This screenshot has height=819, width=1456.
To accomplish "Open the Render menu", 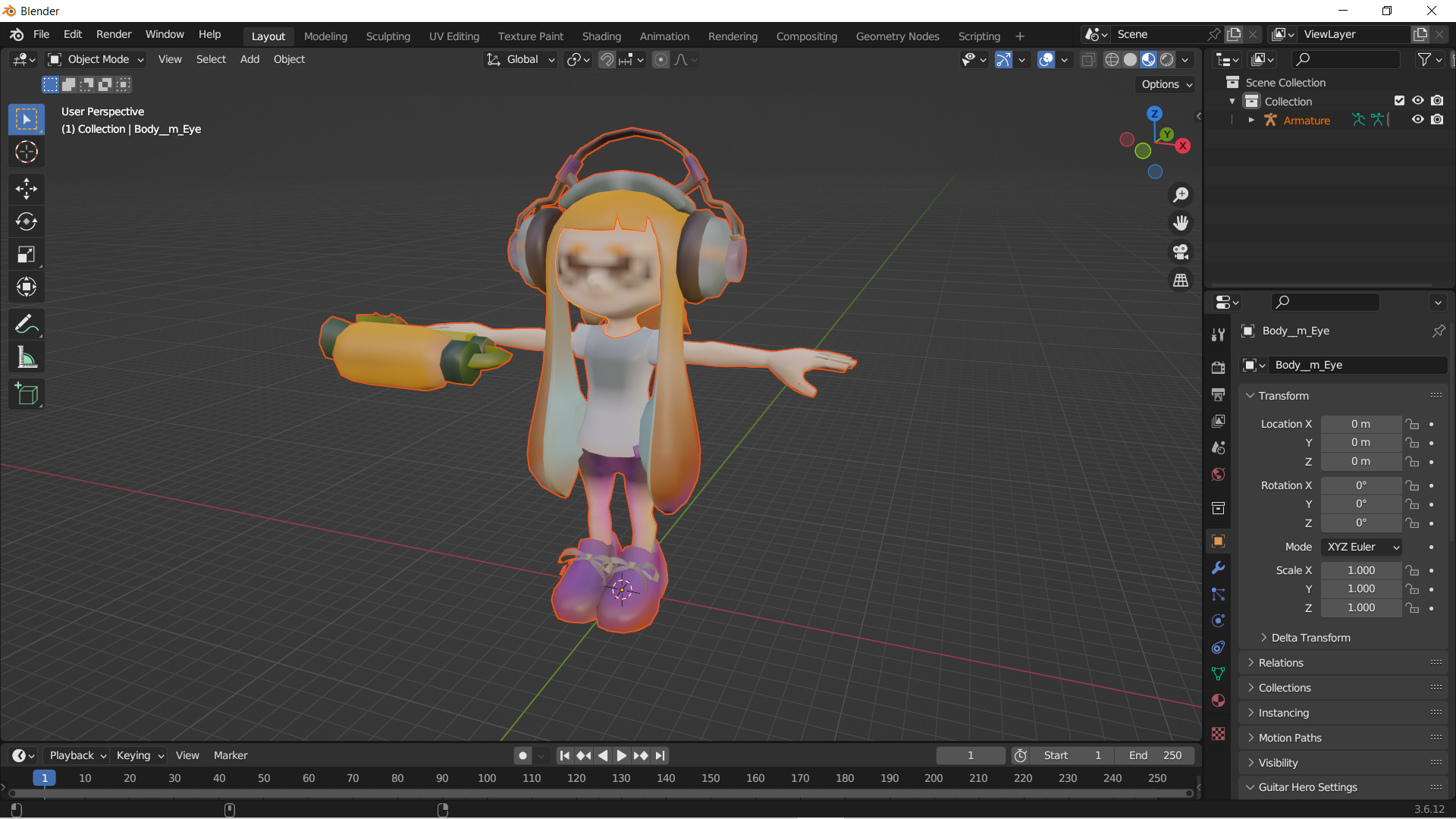I will pos(113,35).
